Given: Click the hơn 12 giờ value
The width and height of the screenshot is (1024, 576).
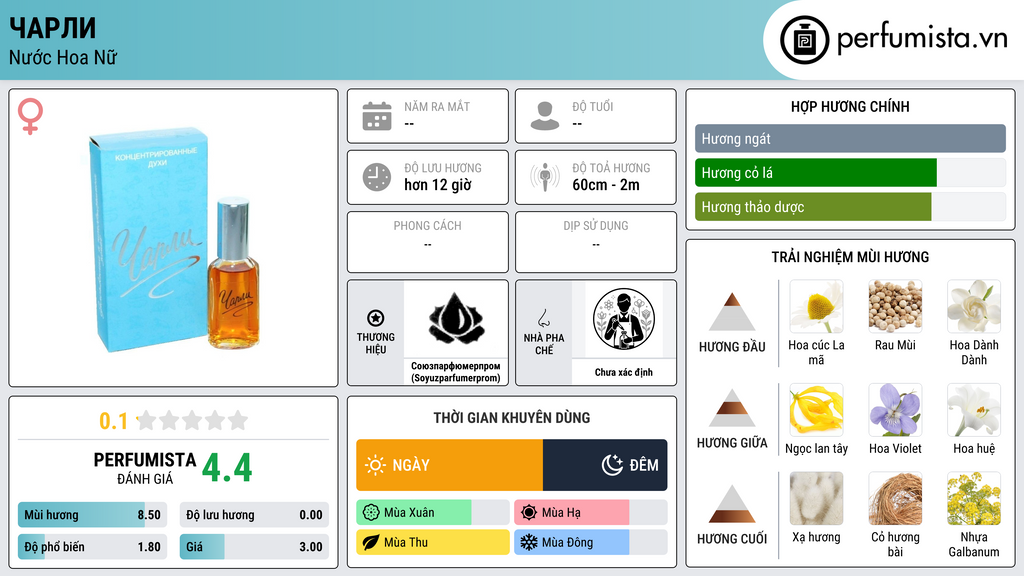Looking at the screenshot, I should 438,185.
